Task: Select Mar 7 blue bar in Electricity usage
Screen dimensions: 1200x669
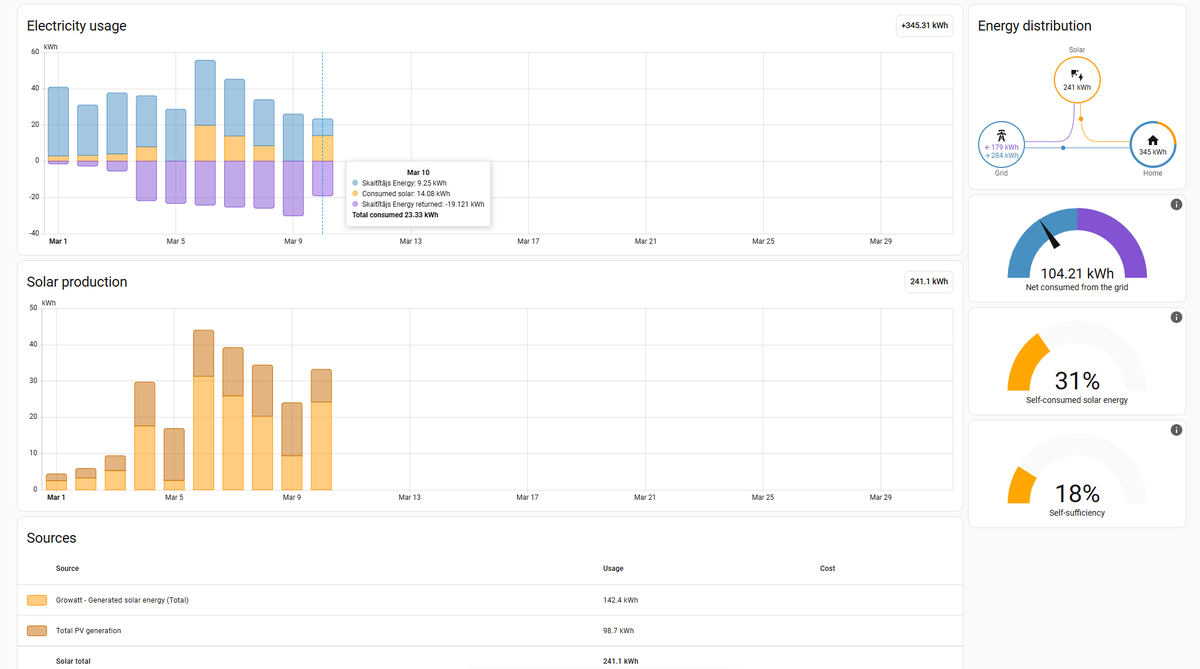Action: pos(234,108)
